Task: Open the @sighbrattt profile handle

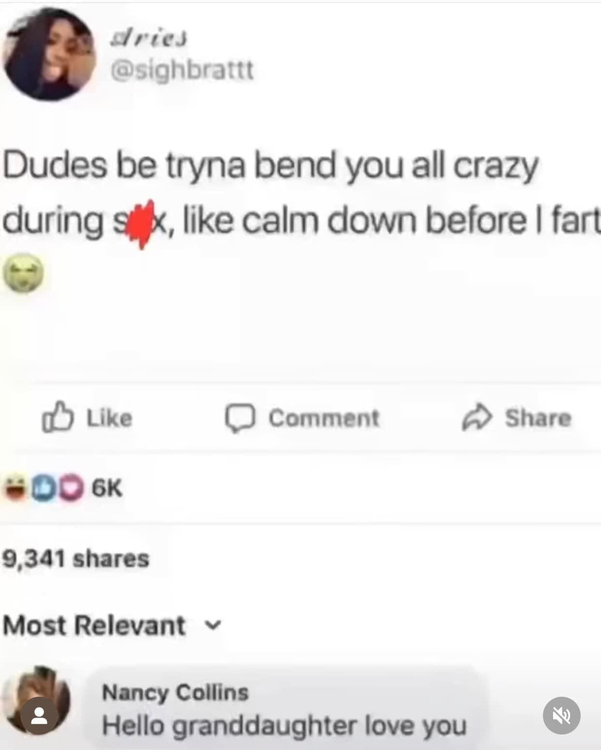Action: (x=182, y=71)
